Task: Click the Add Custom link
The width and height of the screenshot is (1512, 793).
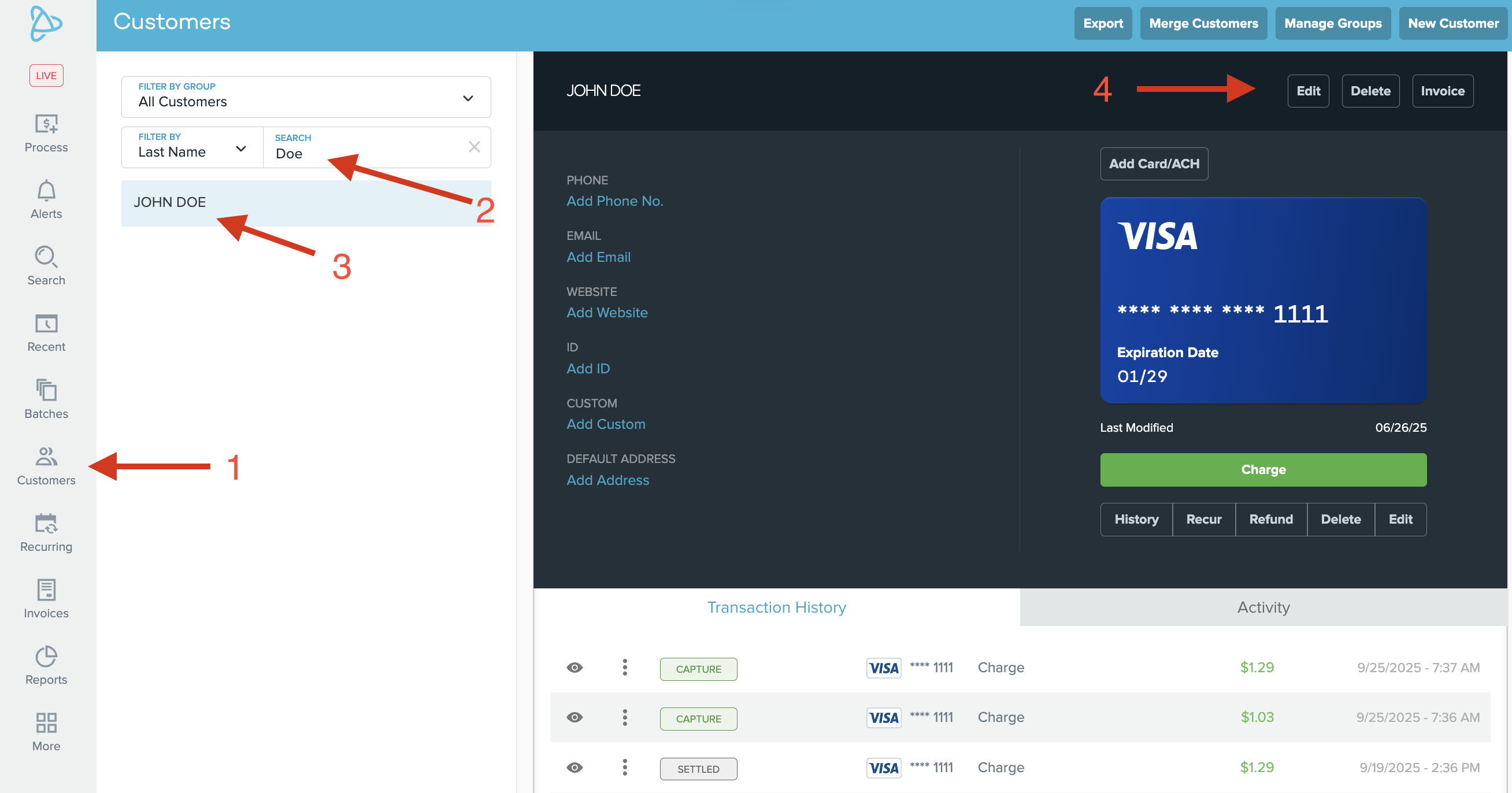Action: [x=606, y=424]
